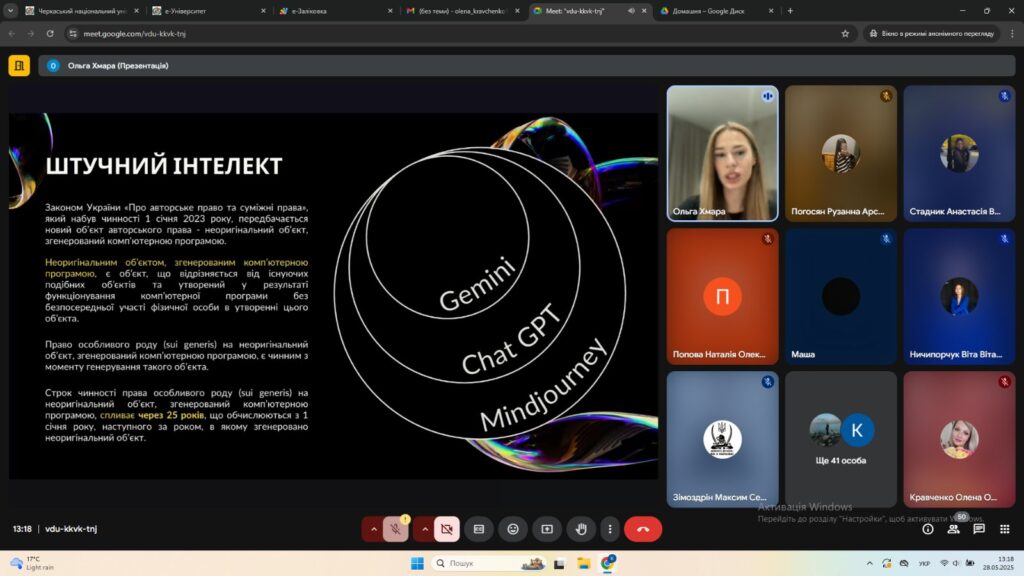Toggle captions button in call controls
Viewport: 1024px width, 576px height.
pos(479,529)
